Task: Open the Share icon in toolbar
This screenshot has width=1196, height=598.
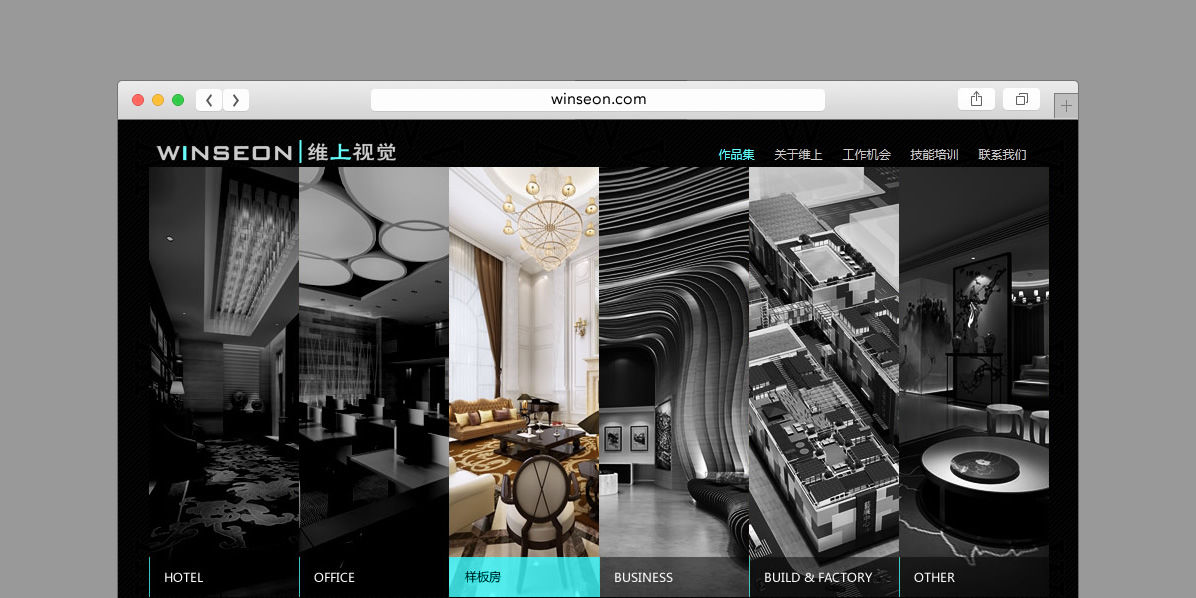Action: 976,99
